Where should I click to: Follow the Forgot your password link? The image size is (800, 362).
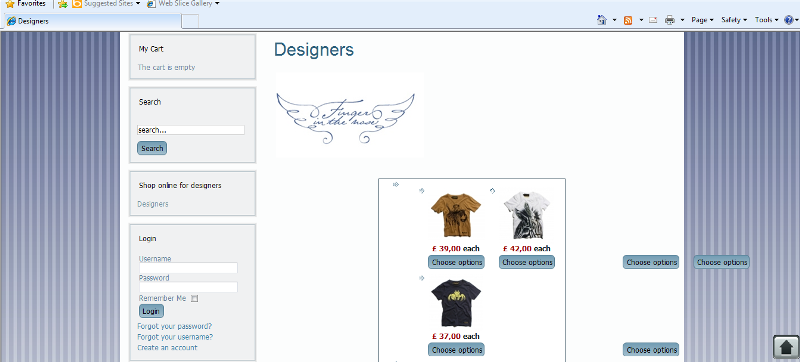pos(174,326)
